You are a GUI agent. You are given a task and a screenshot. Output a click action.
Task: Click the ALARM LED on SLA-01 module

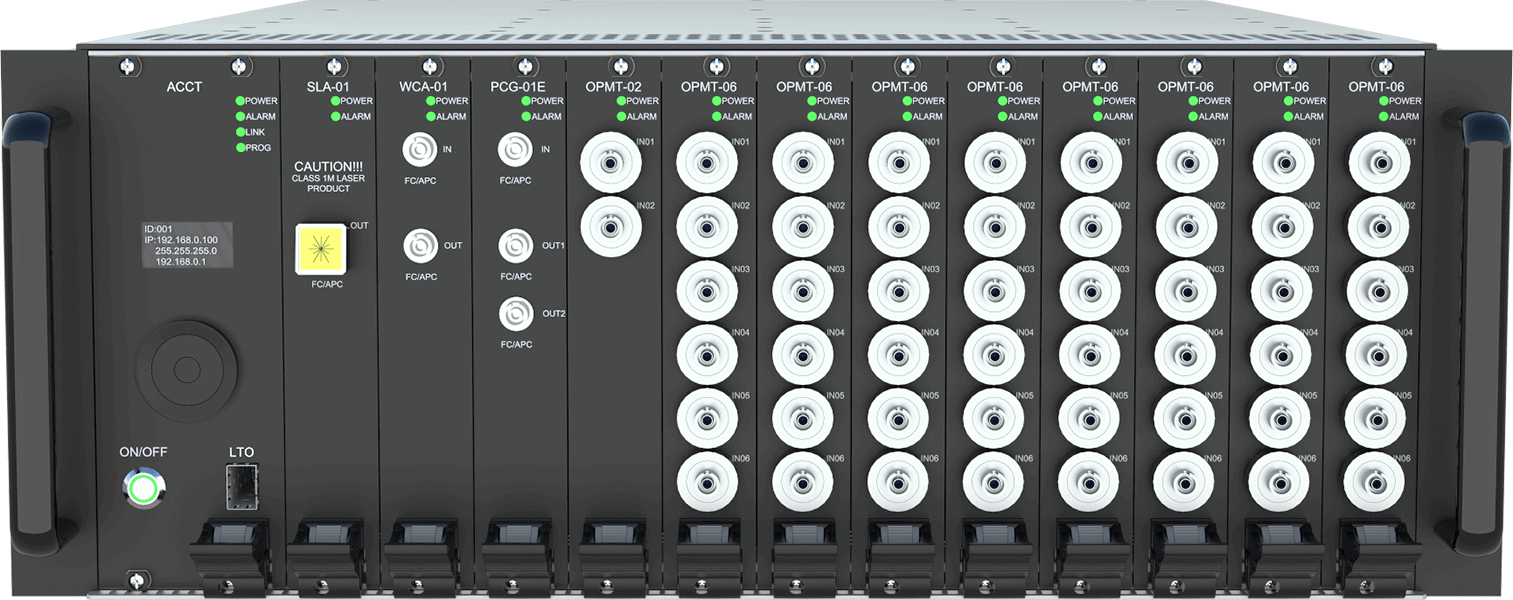336,117
